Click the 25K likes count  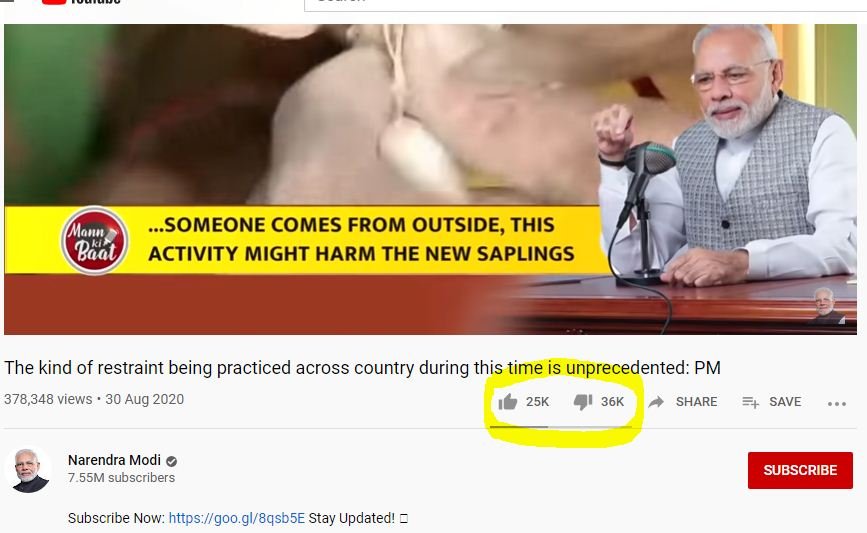pos(537,402)
